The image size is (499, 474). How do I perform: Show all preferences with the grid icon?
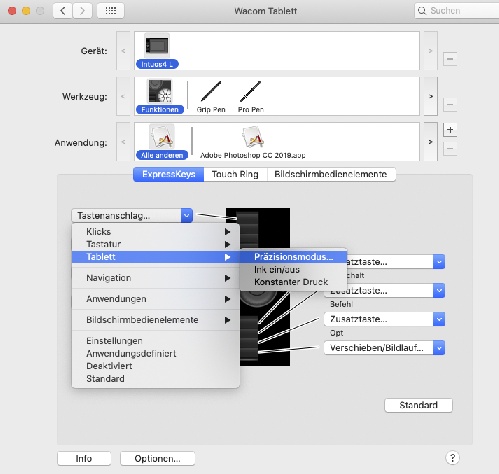point(111,11)
